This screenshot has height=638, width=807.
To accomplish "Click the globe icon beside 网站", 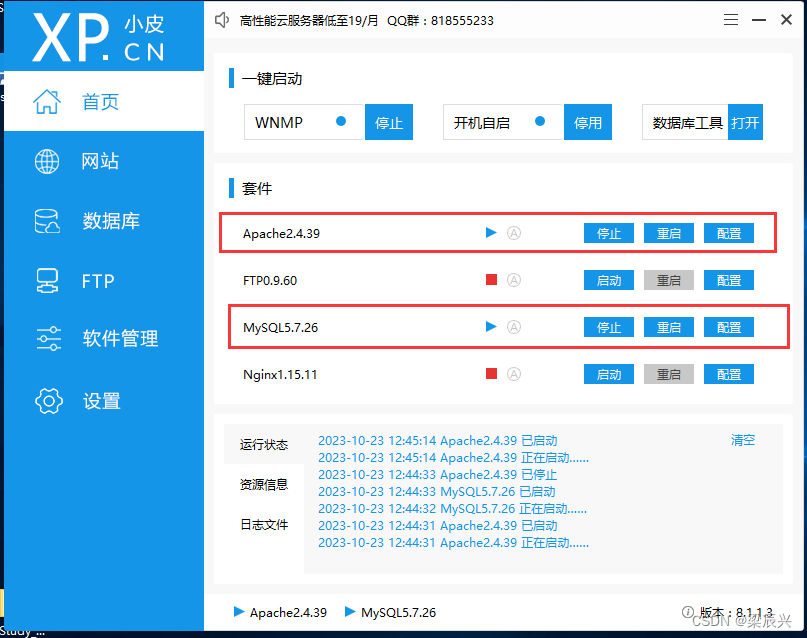I will click(47, 161).
